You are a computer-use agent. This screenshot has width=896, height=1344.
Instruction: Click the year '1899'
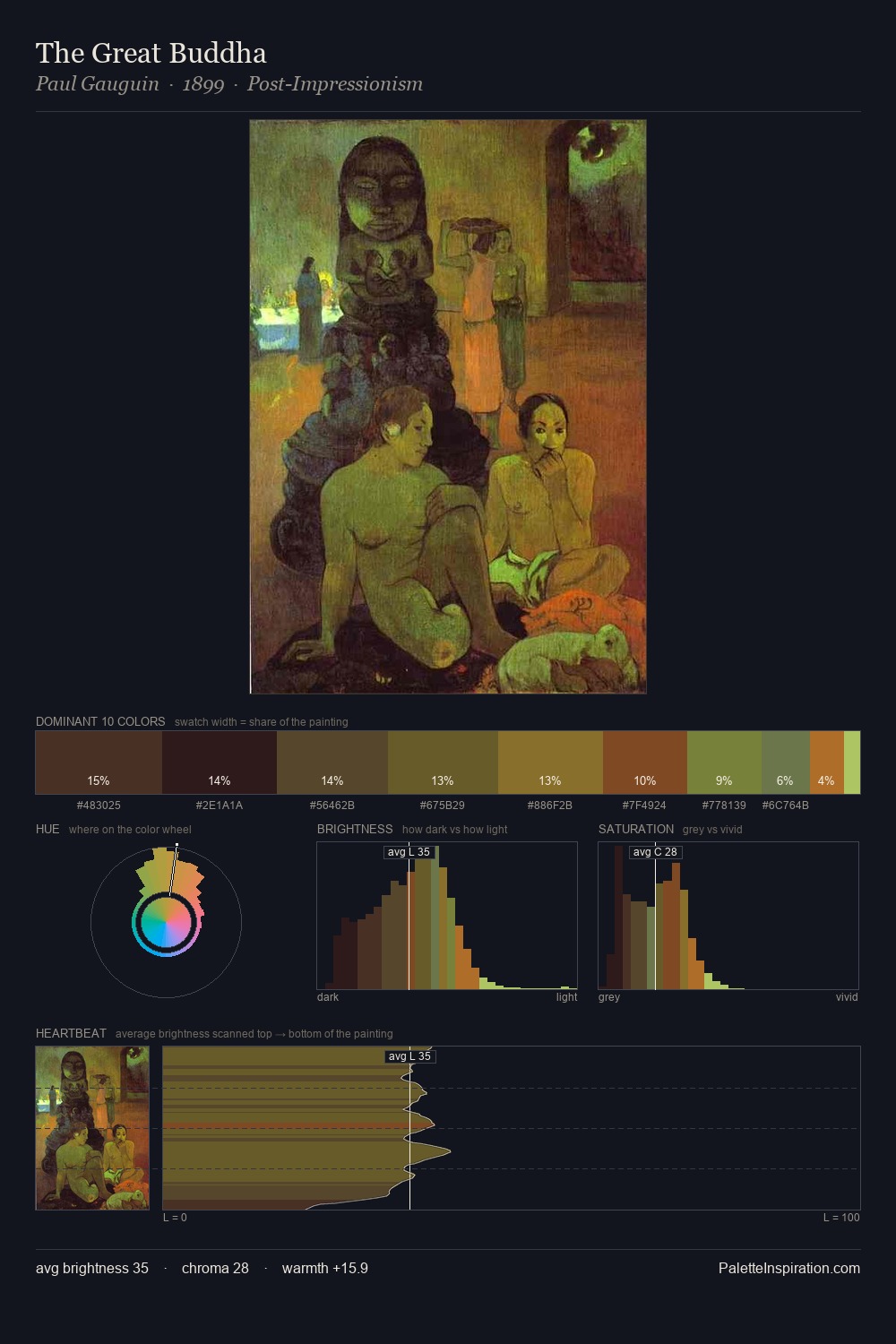203,84
